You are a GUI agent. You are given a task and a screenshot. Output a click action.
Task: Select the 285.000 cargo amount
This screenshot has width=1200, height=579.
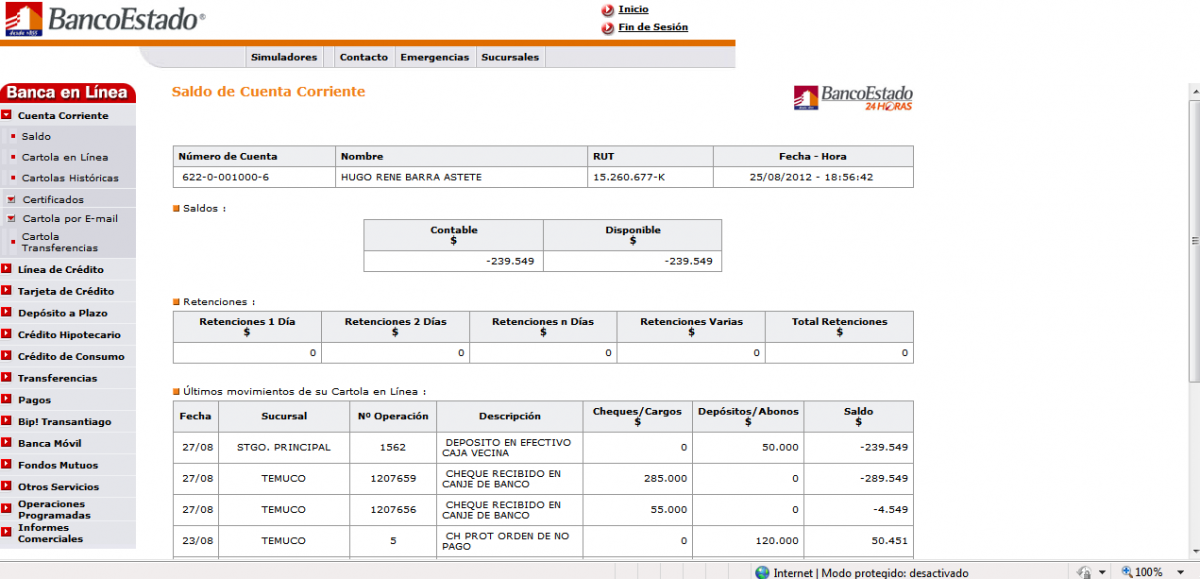point(667,478)
